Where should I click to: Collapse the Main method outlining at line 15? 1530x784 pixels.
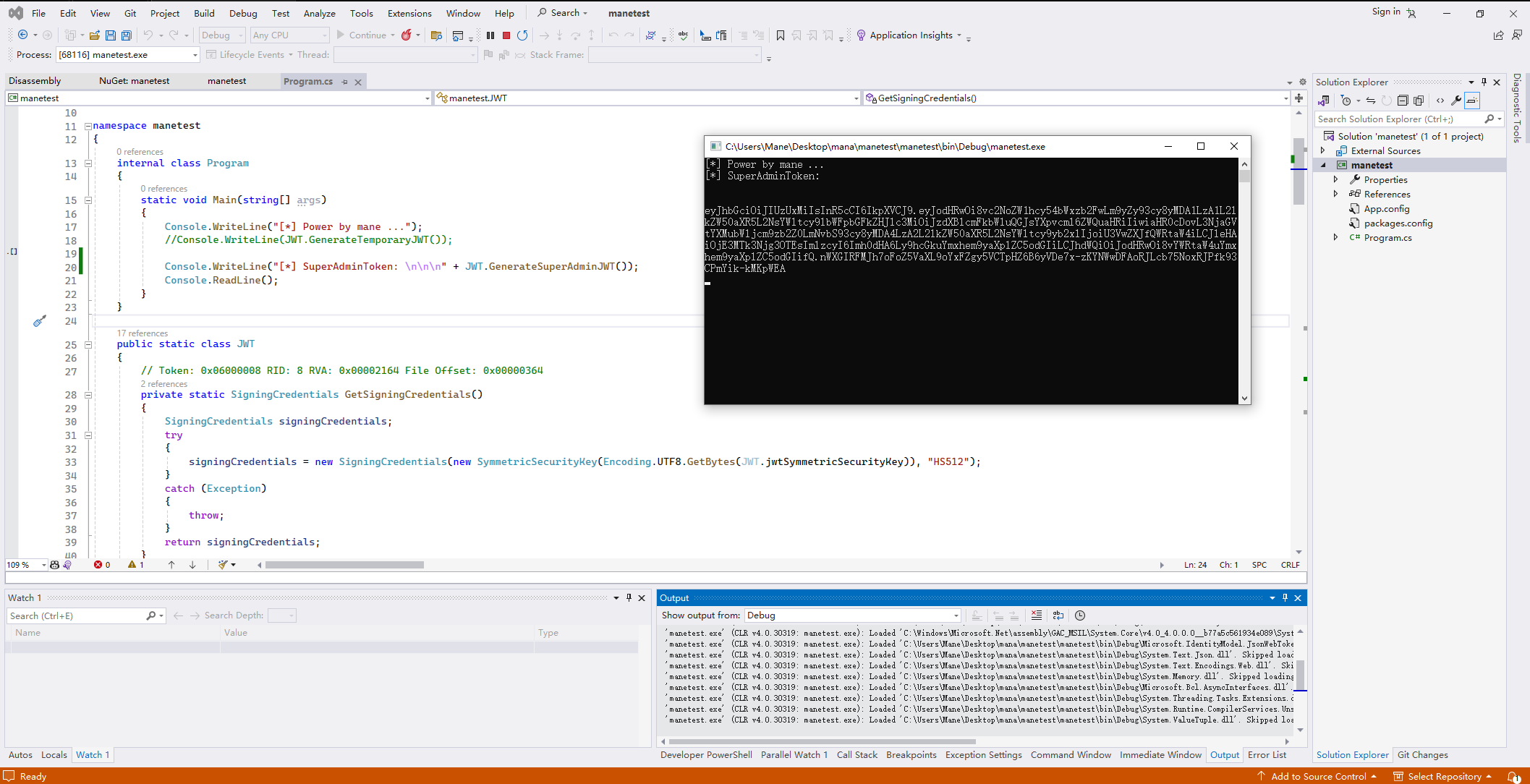[x=88, y=200]
